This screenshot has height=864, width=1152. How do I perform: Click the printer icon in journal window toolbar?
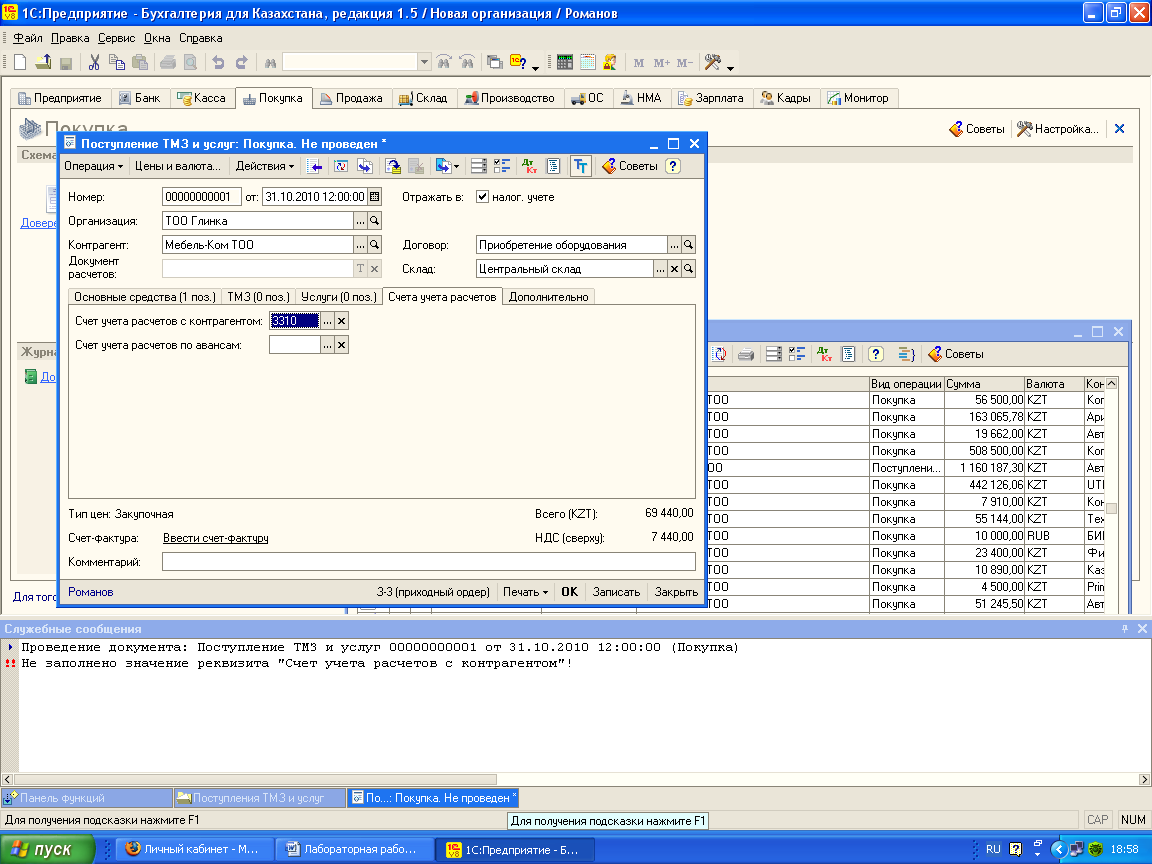click(746, 354)
